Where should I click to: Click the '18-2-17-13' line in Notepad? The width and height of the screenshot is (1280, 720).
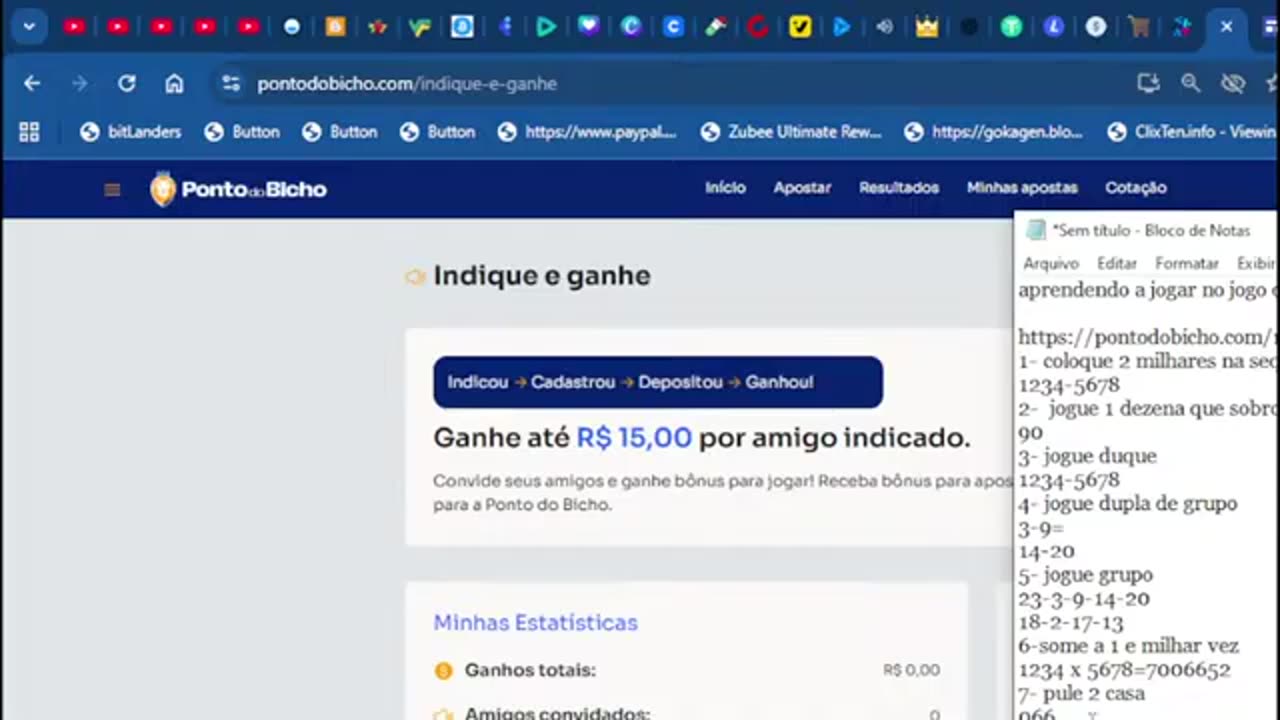pyautogui.click(x=1070, y=623)
